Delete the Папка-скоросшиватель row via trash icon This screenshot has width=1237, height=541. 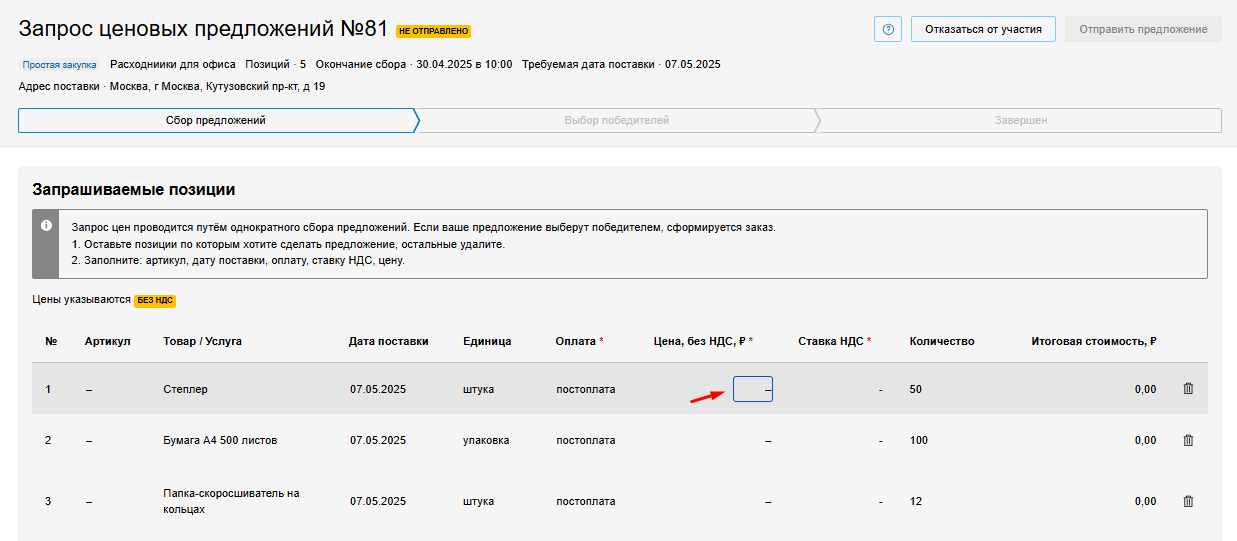pos(1188,501)
